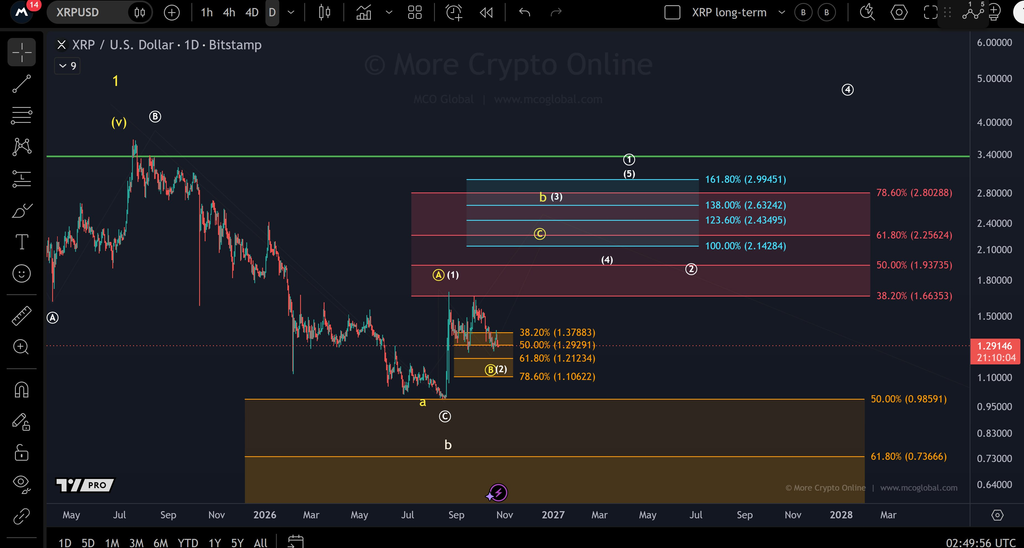The height and width of the screenshot is (548, 1024).
Task: Open the indicator templates grid
Action: (x=415, y=12)
